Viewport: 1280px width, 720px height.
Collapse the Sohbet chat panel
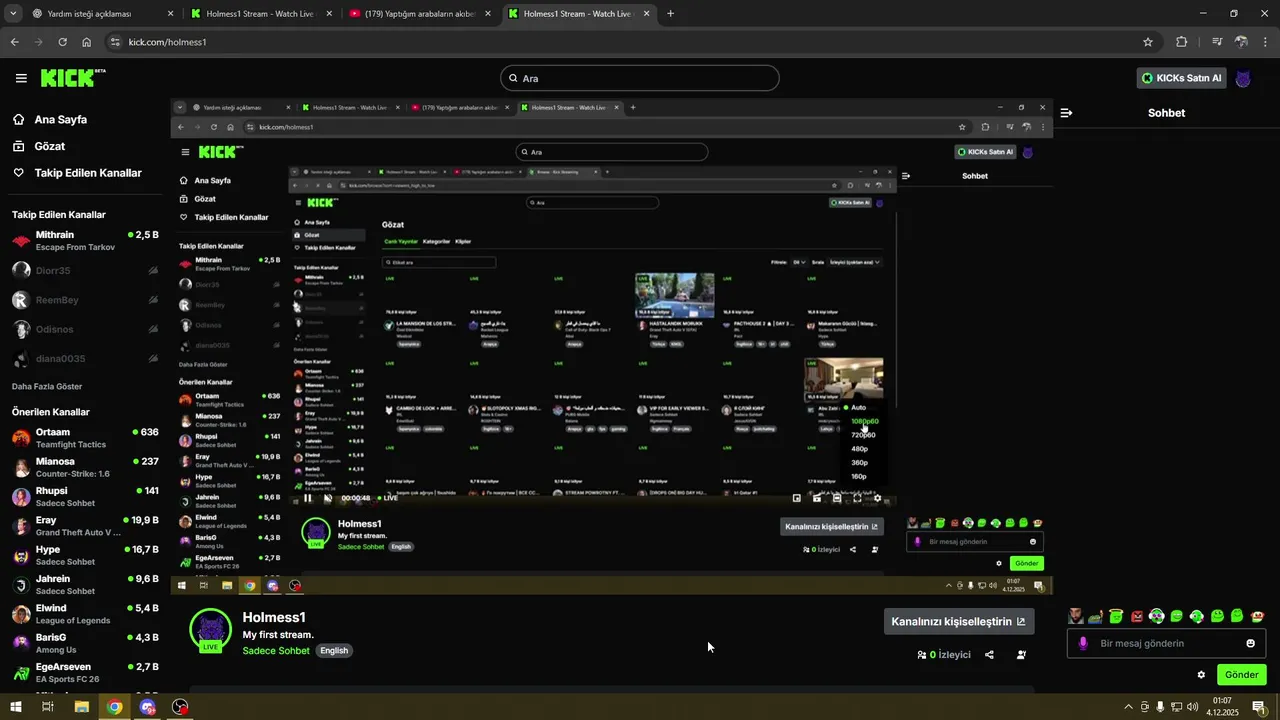click(x=1066, y=113)
